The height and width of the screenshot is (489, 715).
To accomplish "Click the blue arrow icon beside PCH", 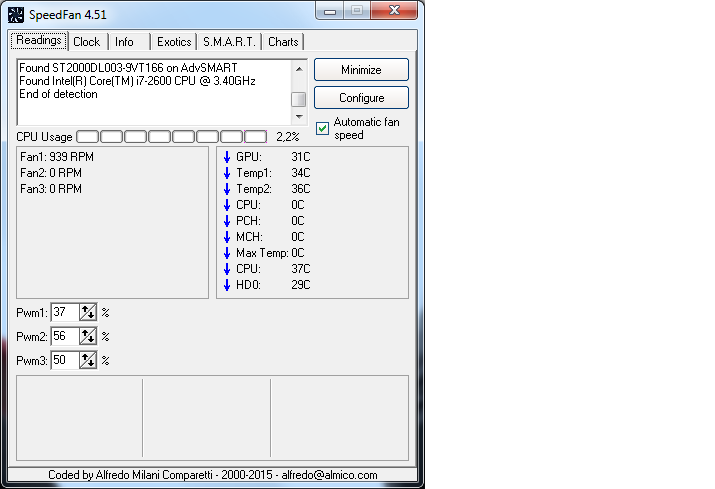I will pyautogui.click(x=227, y=221).
